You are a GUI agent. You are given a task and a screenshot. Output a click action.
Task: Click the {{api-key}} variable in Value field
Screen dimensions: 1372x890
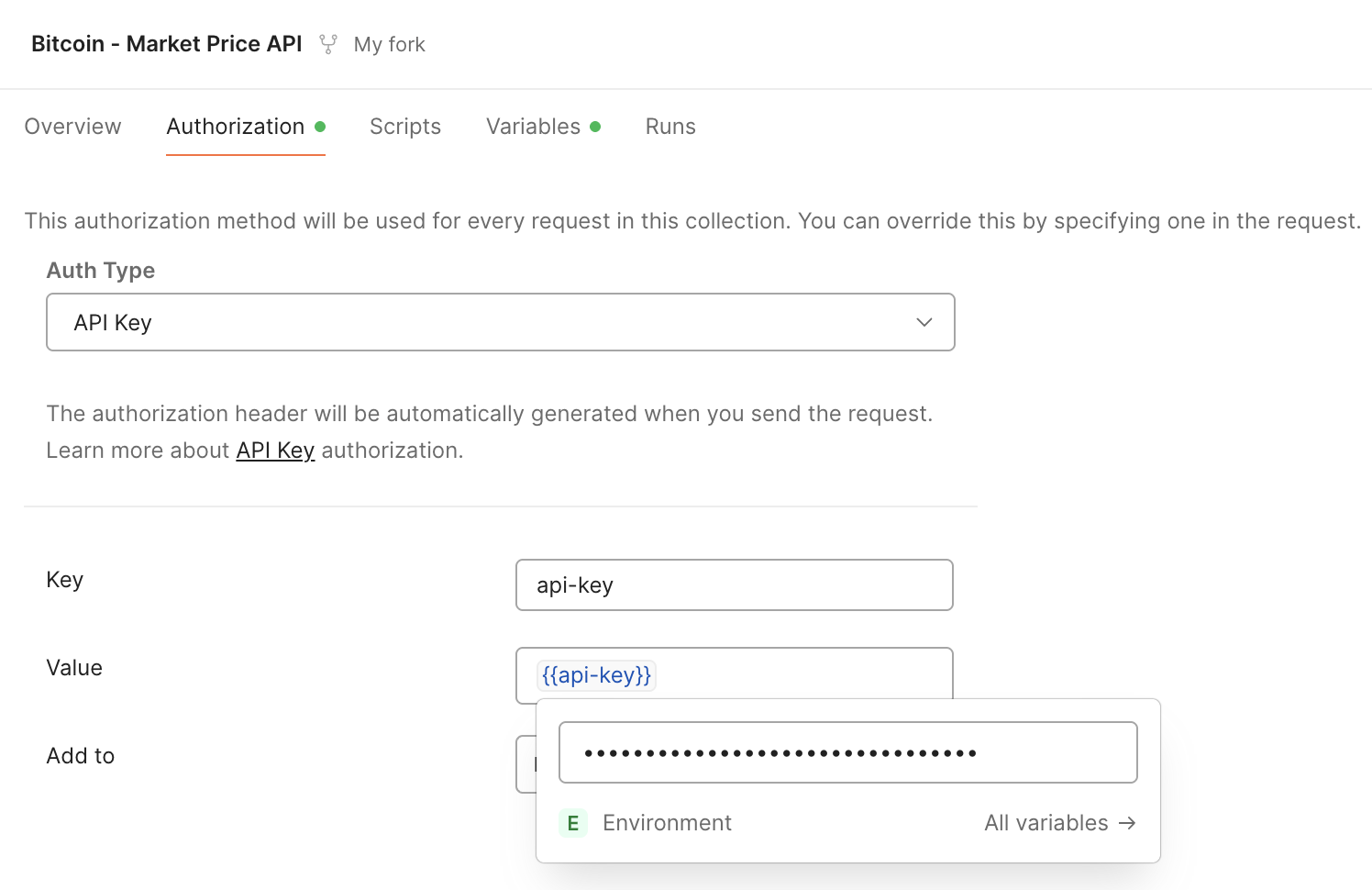coord(597,675)
